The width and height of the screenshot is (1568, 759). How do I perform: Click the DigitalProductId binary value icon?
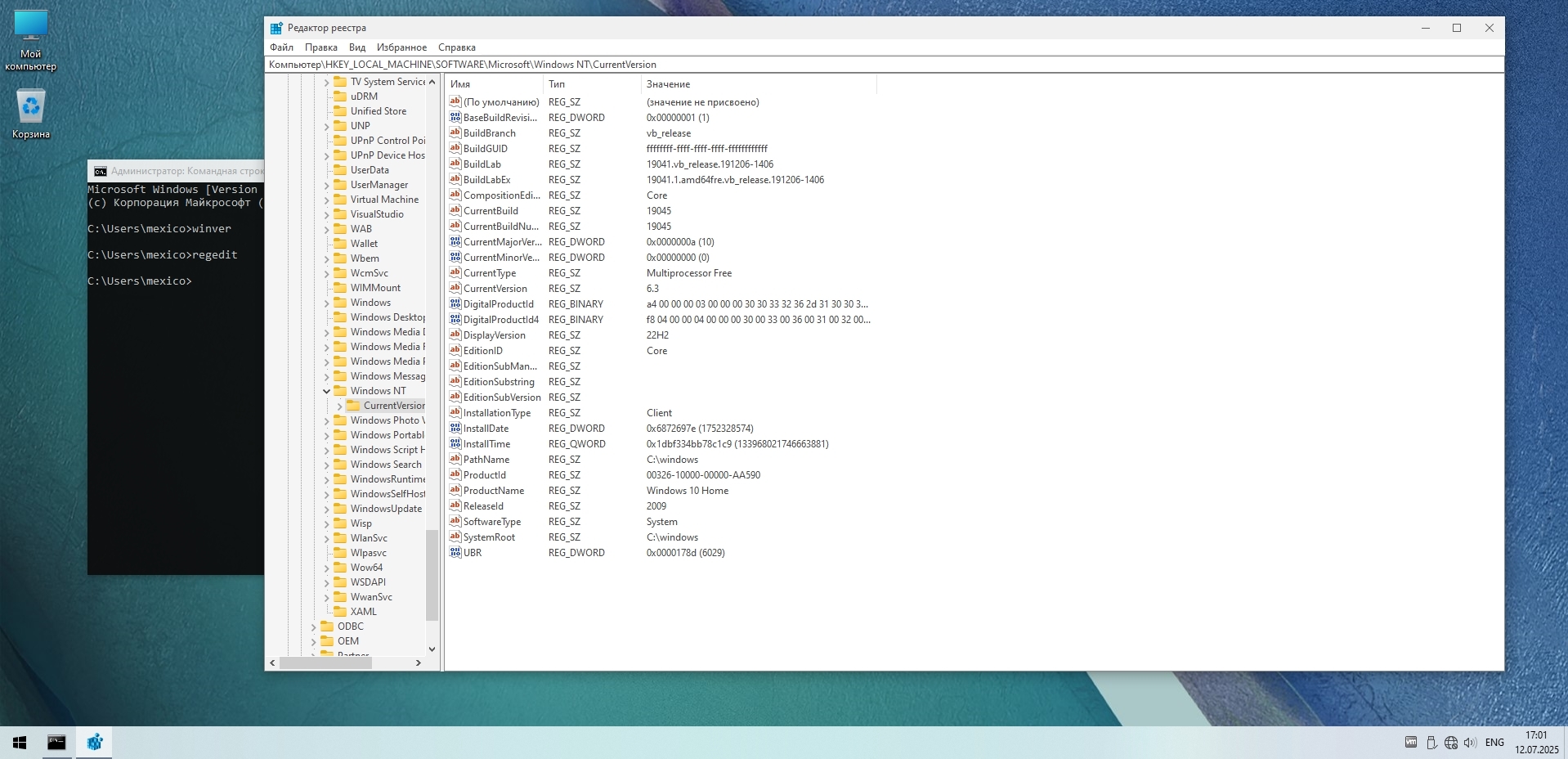pos(455,303)
